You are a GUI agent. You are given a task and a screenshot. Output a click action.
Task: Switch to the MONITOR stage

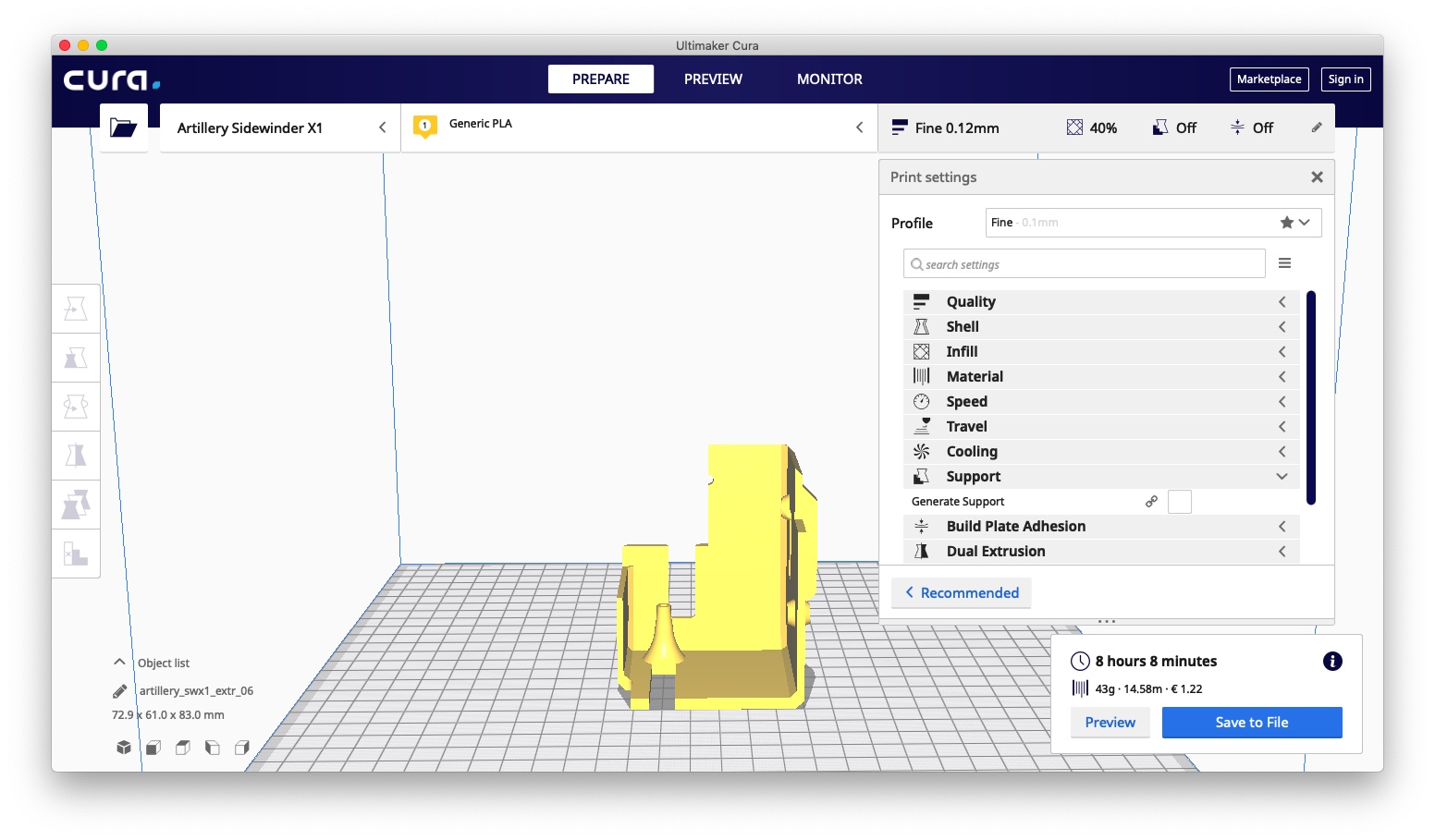tap(829, 79)
